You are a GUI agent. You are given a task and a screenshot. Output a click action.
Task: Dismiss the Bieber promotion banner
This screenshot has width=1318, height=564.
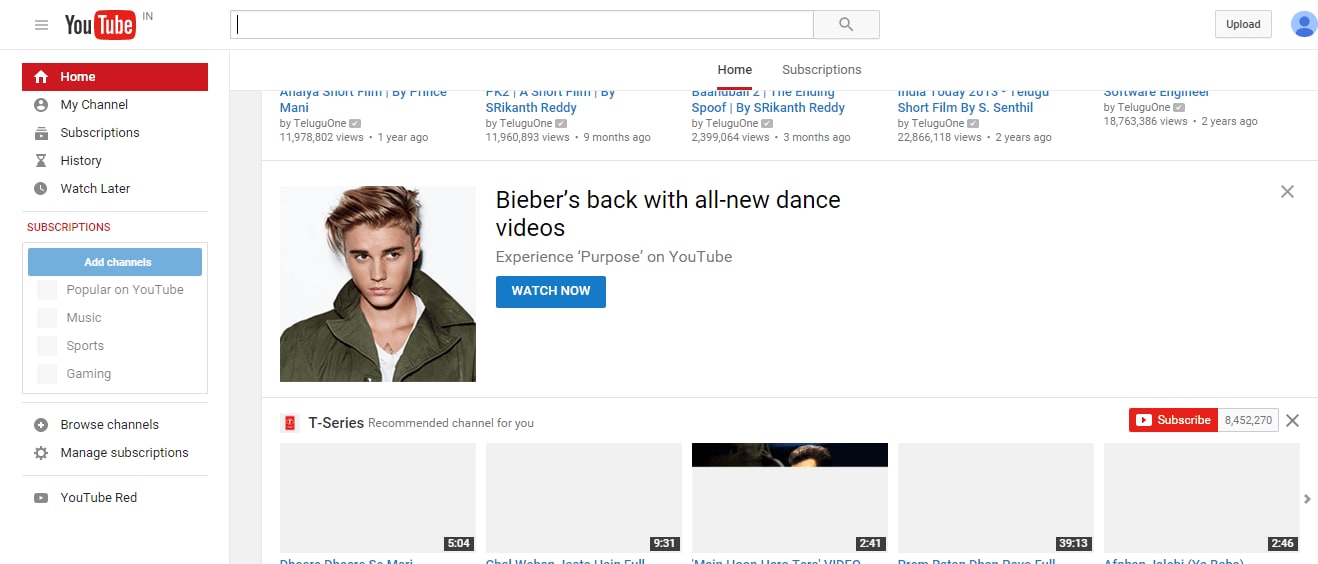click(x=1287, y=191)
